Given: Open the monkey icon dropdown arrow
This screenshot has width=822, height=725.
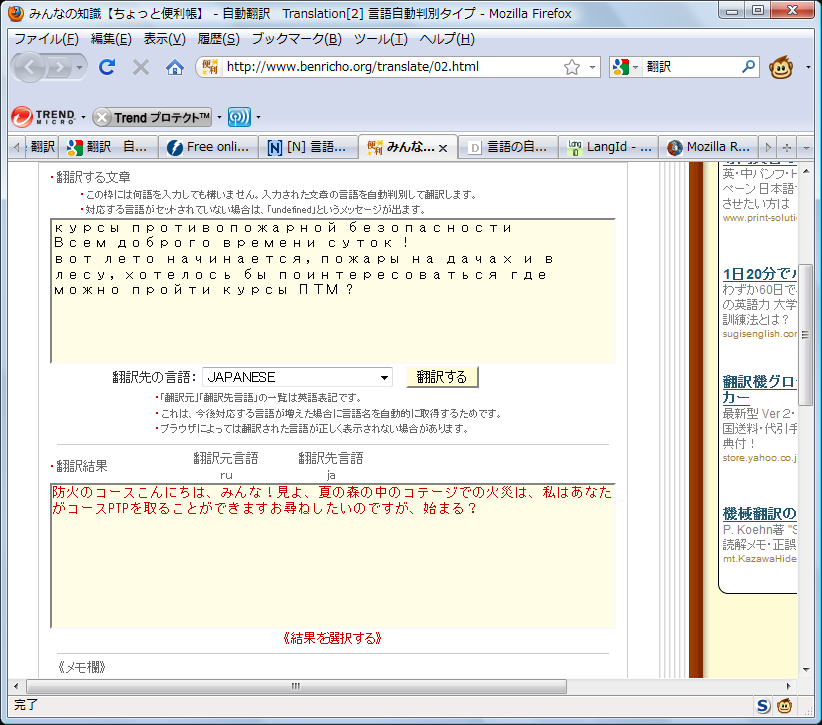Looking at the screenshot, I should click(x=808, y=67).
